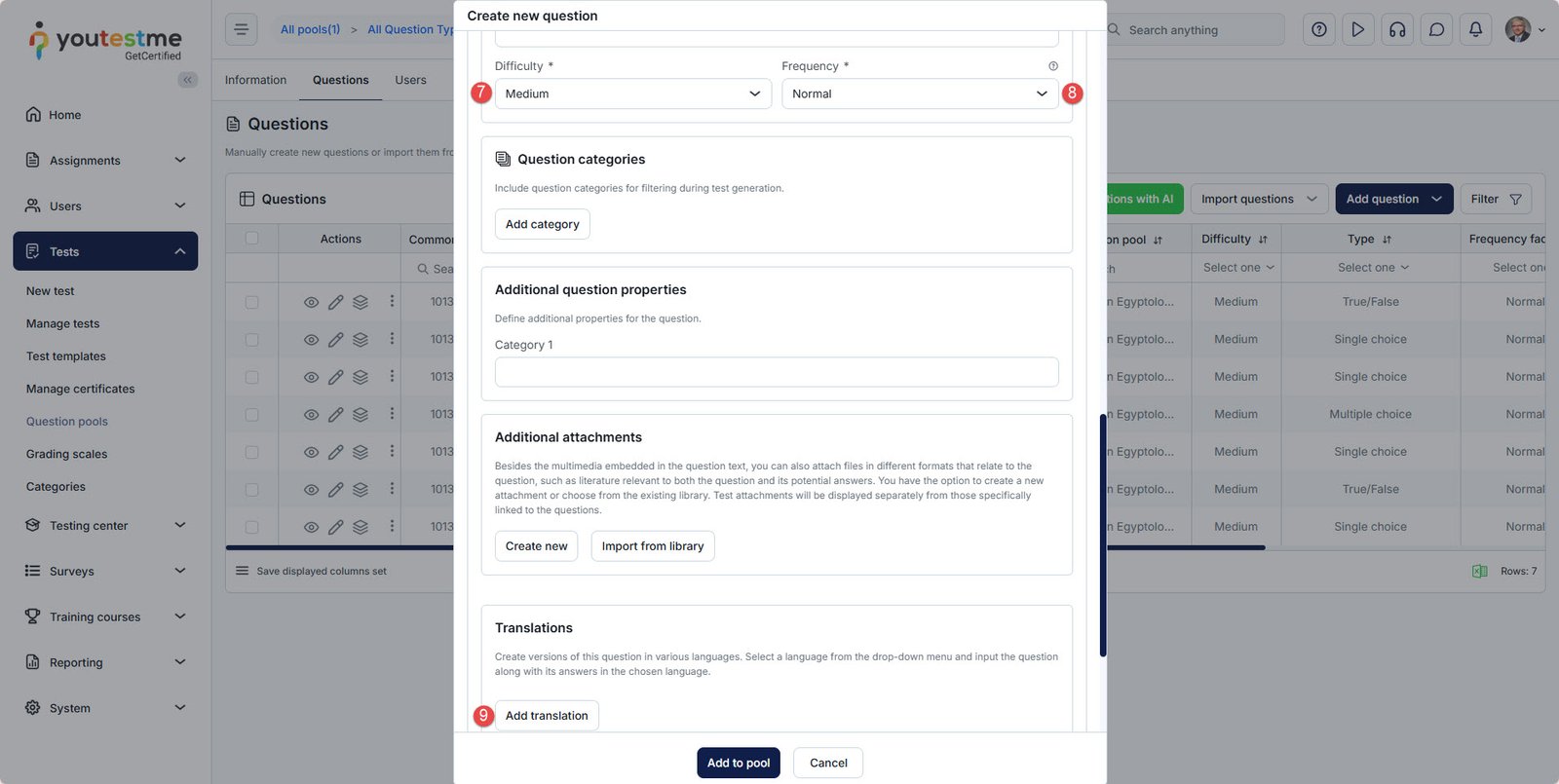Viewport: 1559px width, 784px height.
Task: Open the headset support icon
Action: (1397, 30)
